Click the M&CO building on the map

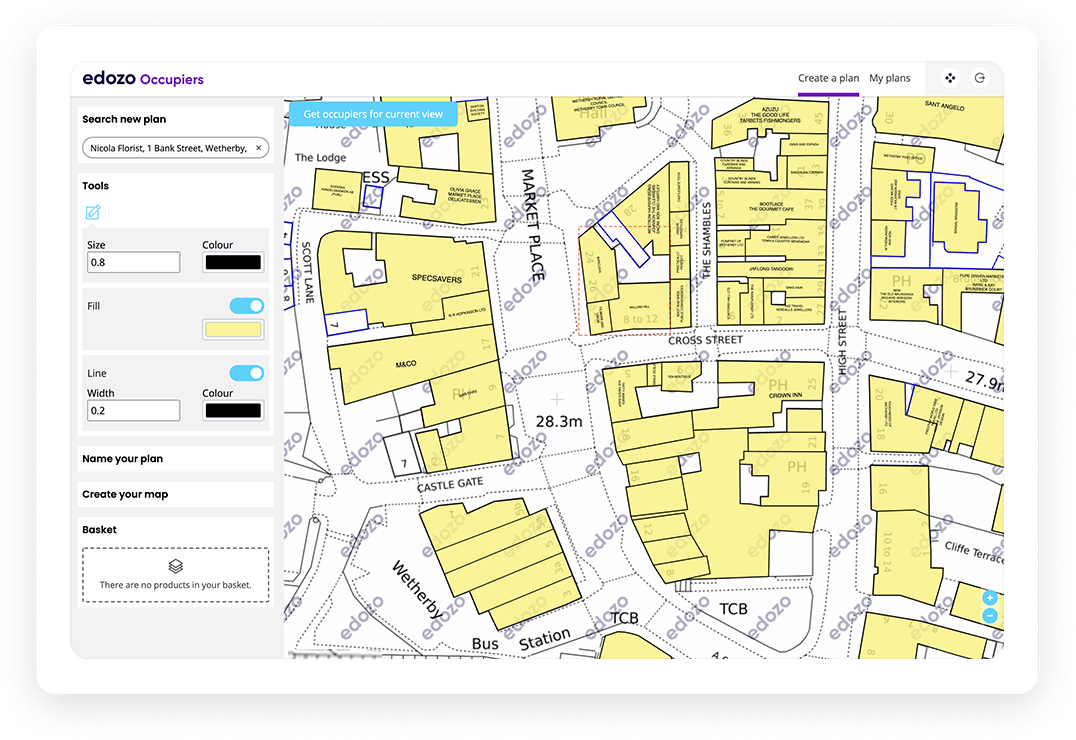(x=406, y=364)
